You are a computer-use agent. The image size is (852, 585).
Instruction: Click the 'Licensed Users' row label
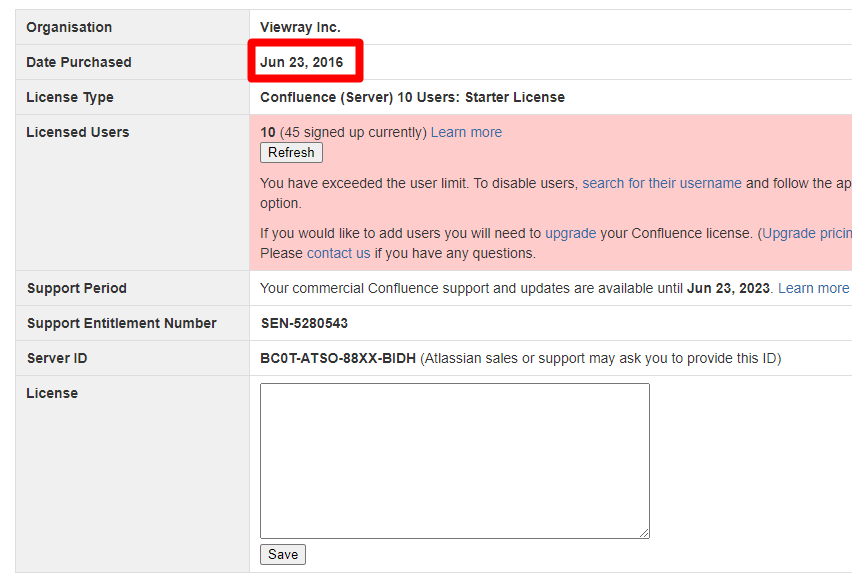pos(78,133)
